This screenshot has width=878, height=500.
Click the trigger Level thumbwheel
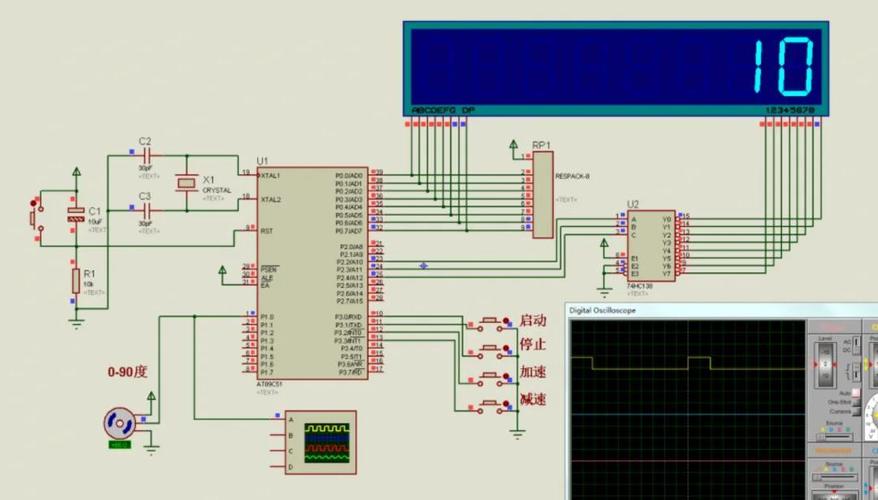coord(825,365)
